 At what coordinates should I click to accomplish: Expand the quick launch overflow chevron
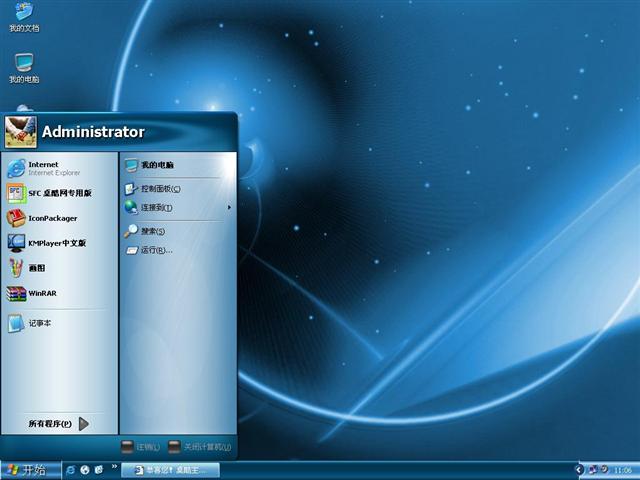(x=114, y=467)
